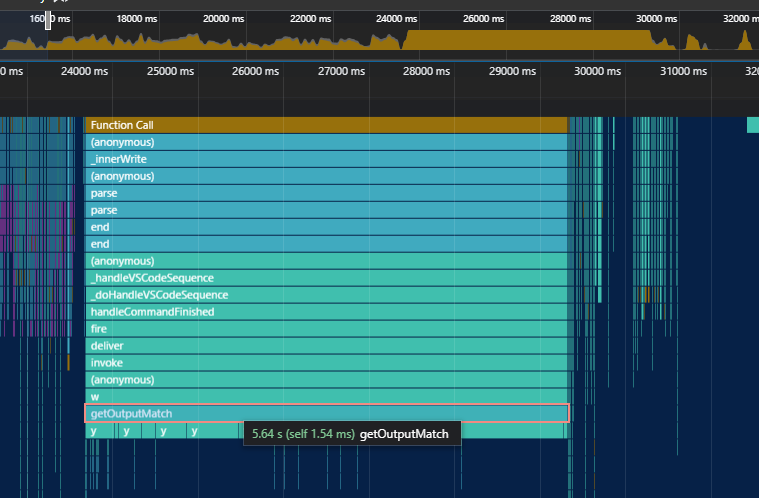This screenshot has width=759, height=498.
Task: Select the leftmost y frame under getOutputMatch
Action: 100,431
